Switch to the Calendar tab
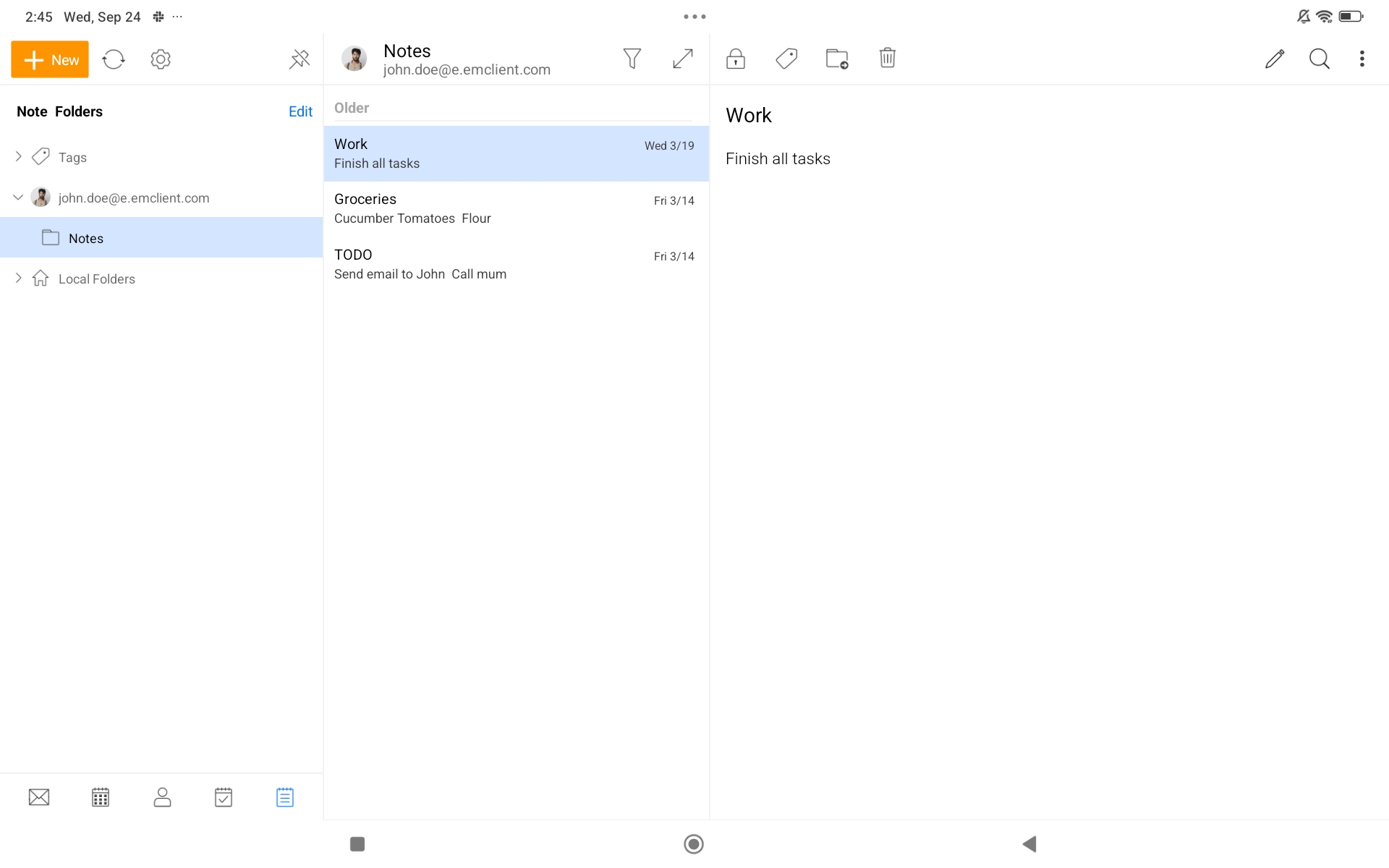 [101, 797]
